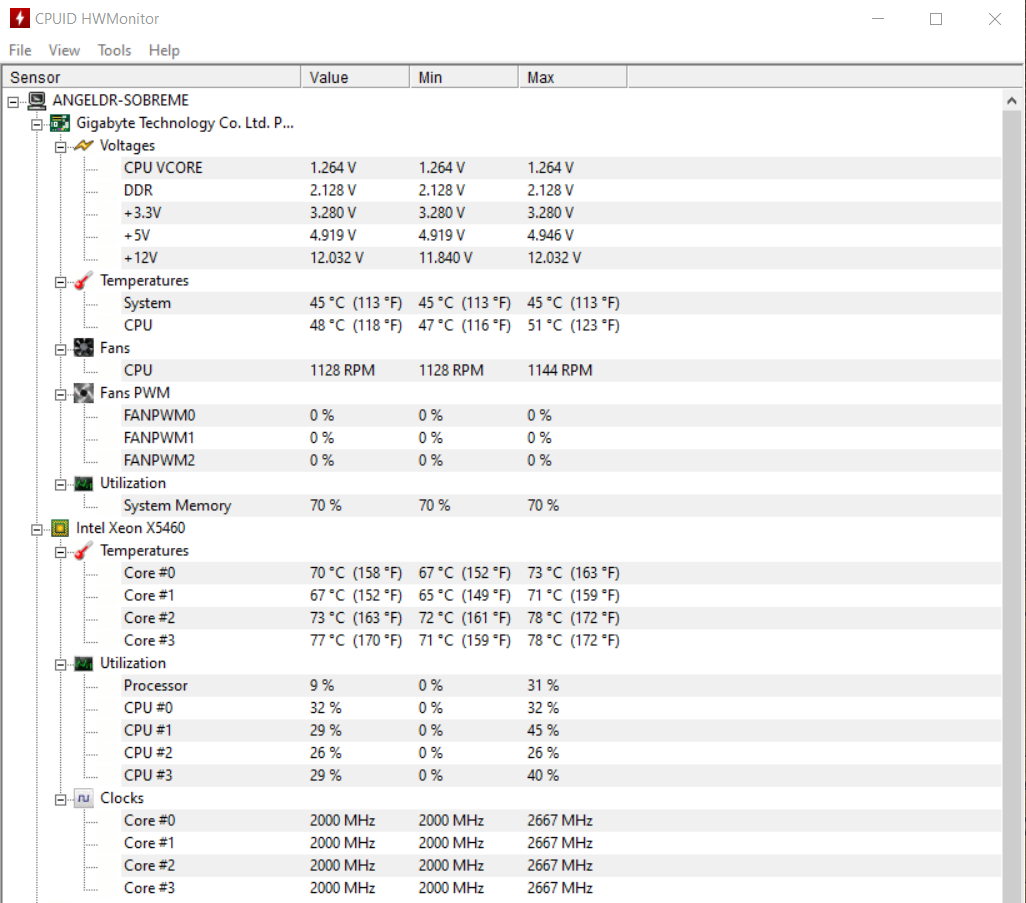This screenshot has width=1026, height=903.
Task: Click the Voltages lightning icon
Action: (84, 145)
